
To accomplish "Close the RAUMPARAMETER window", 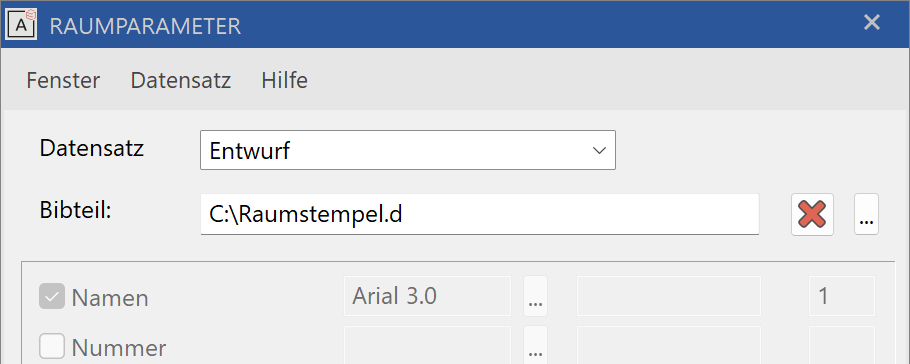I will pos(872,23).
